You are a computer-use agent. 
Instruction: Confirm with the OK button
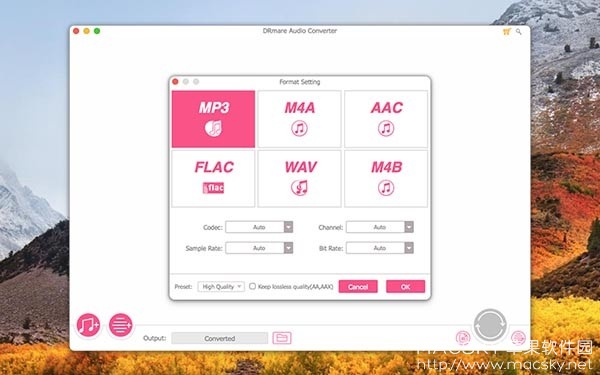[x=406, y=287]
